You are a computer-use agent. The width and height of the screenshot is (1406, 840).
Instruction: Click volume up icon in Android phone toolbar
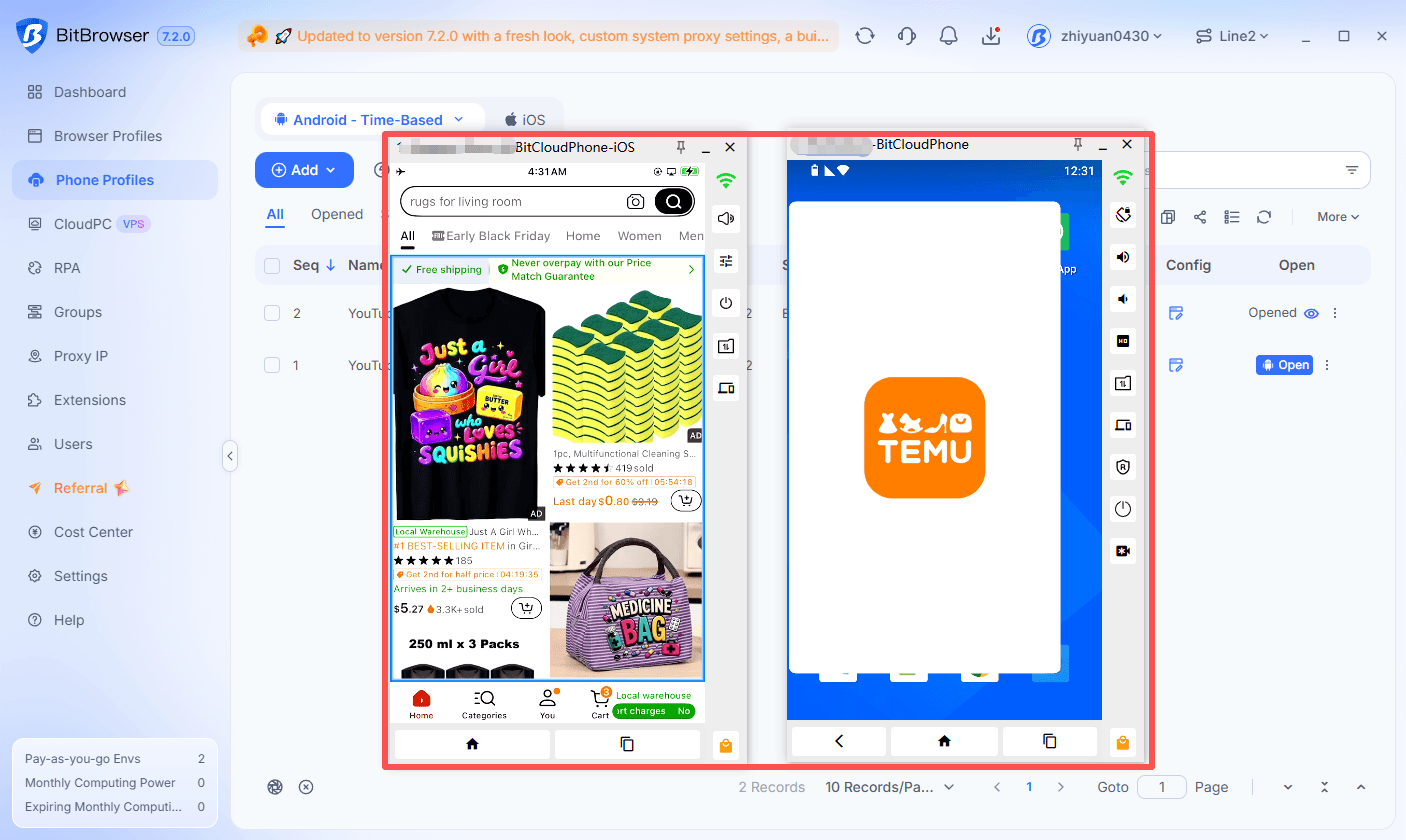click(x=1123, y=257)
